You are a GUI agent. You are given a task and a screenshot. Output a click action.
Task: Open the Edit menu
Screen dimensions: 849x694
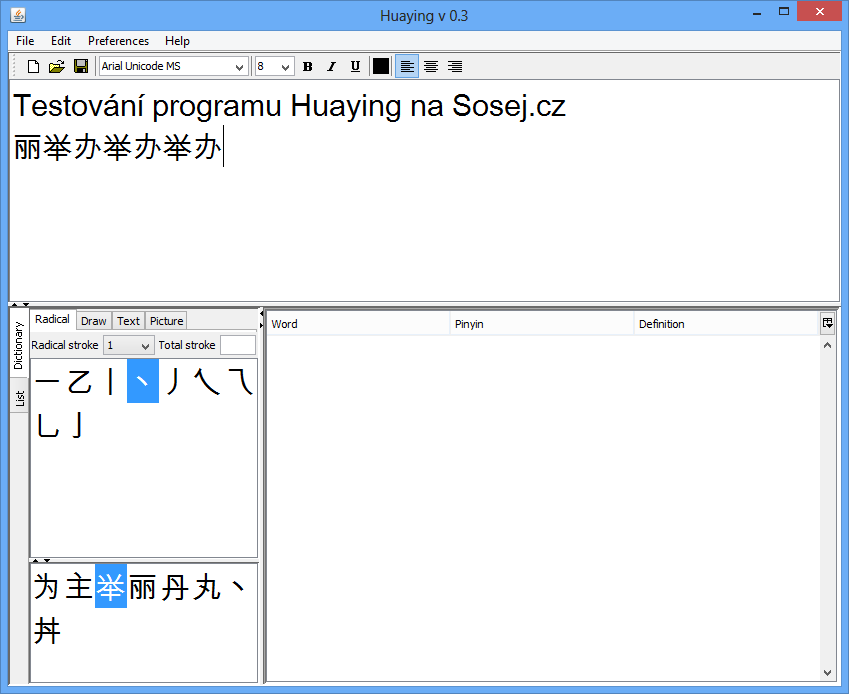[x=61, y=41]
